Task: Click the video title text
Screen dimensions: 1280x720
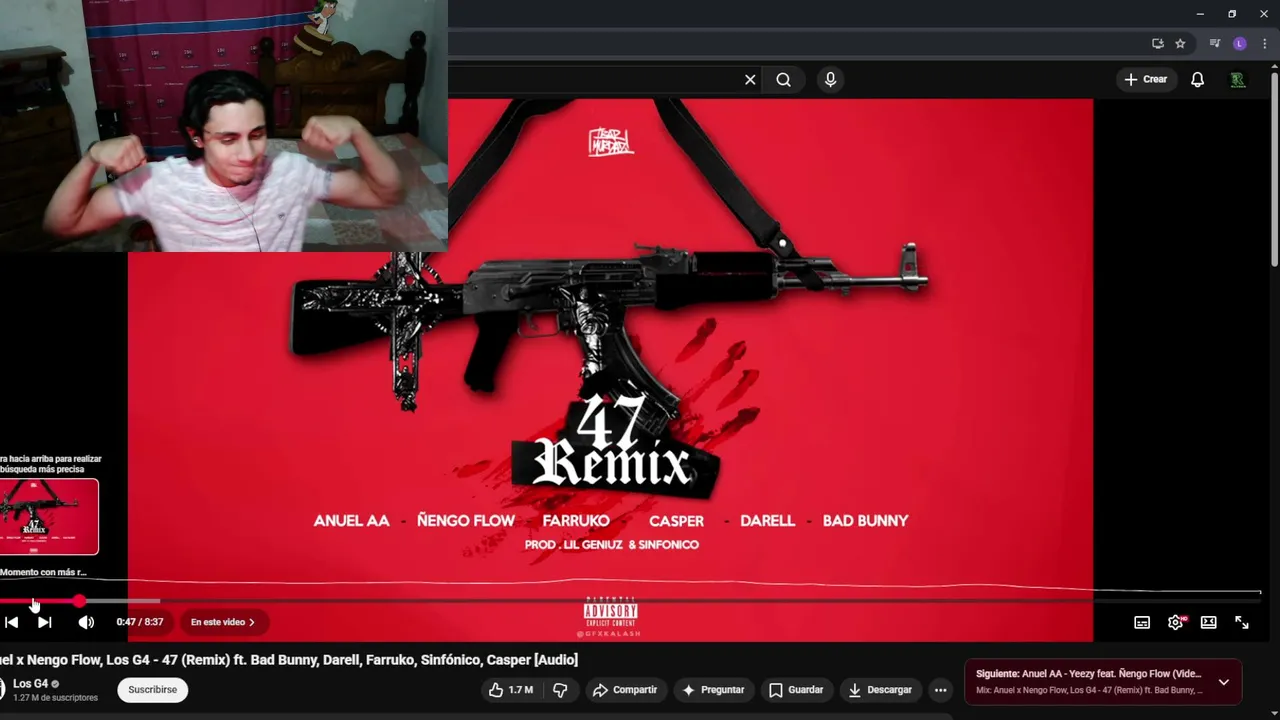Action: tap(289, 660)
